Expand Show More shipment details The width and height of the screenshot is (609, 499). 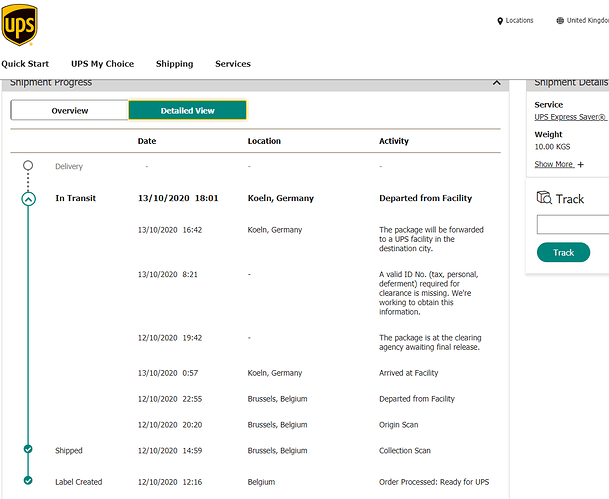(559, 164)
